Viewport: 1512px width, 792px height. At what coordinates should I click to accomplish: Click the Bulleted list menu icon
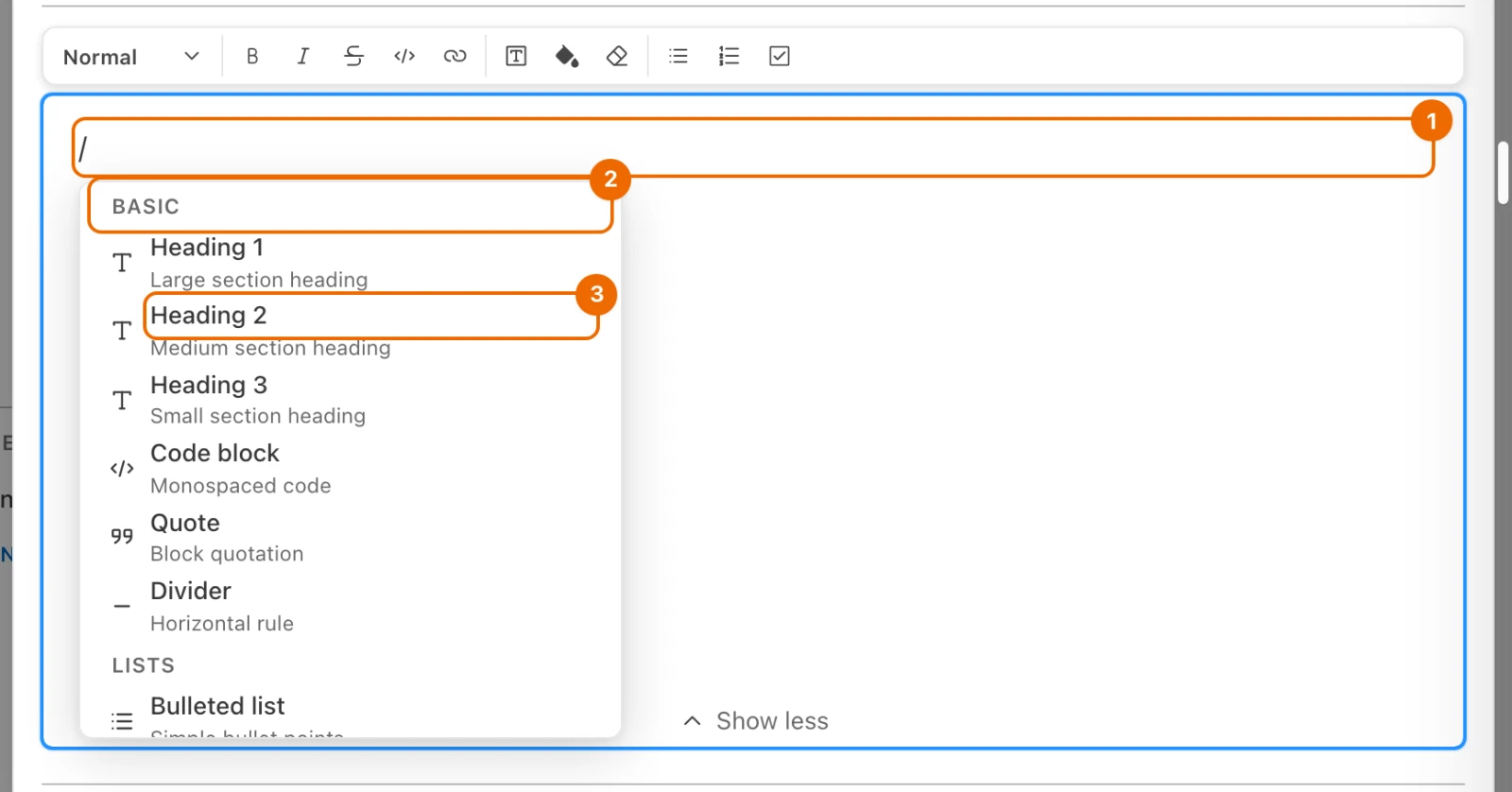[122, 721]
